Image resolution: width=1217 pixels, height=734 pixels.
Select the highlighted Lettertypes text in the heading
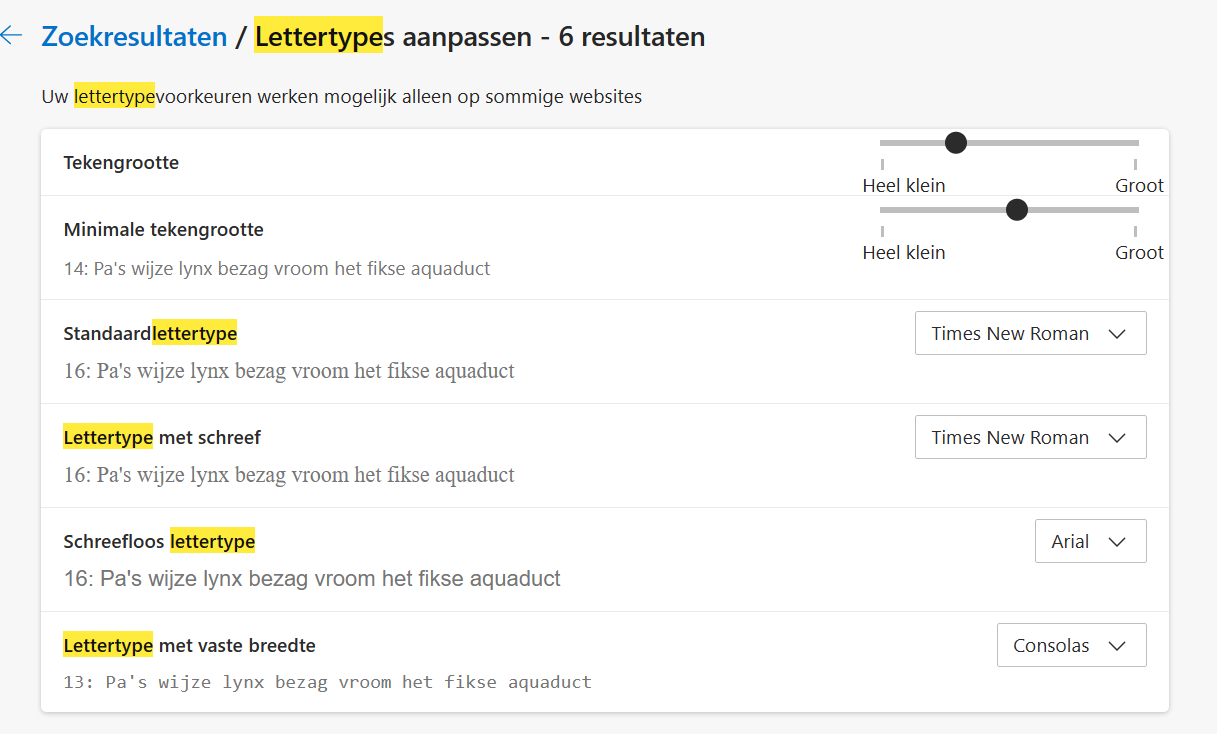coord(319,36)
